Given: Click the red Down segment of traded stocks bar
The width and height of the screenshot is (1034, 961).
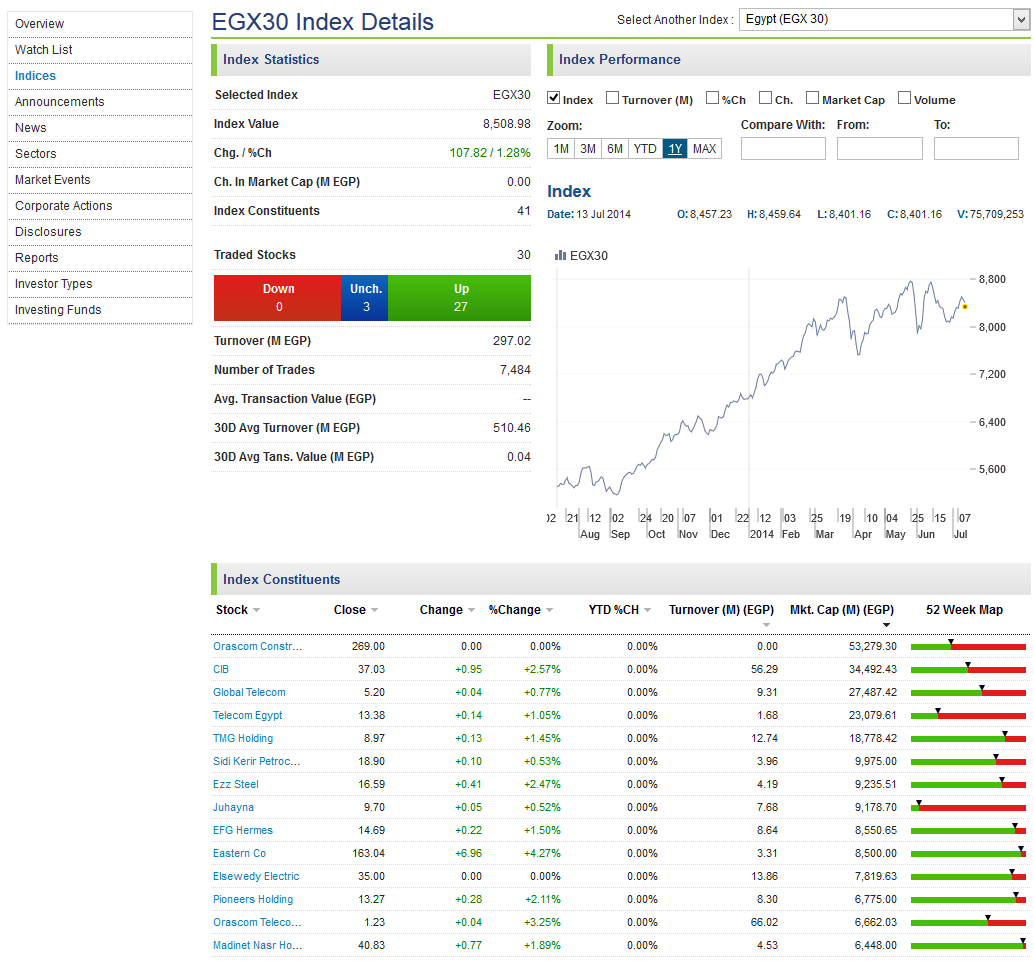Looking at the screenshot, I should click(278, 298).
